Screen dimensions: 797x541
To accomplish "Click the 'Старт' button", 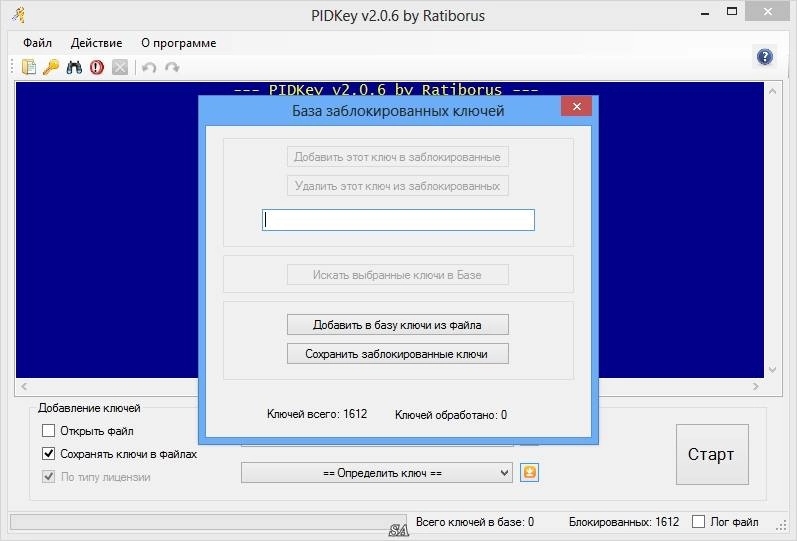I will 712,454.
